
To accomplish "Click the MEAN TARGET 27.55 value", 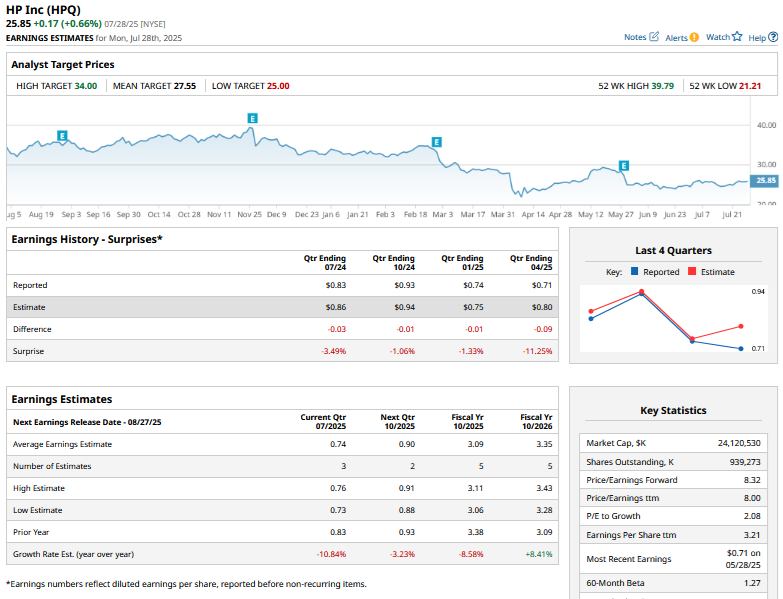I will (185, 86).
